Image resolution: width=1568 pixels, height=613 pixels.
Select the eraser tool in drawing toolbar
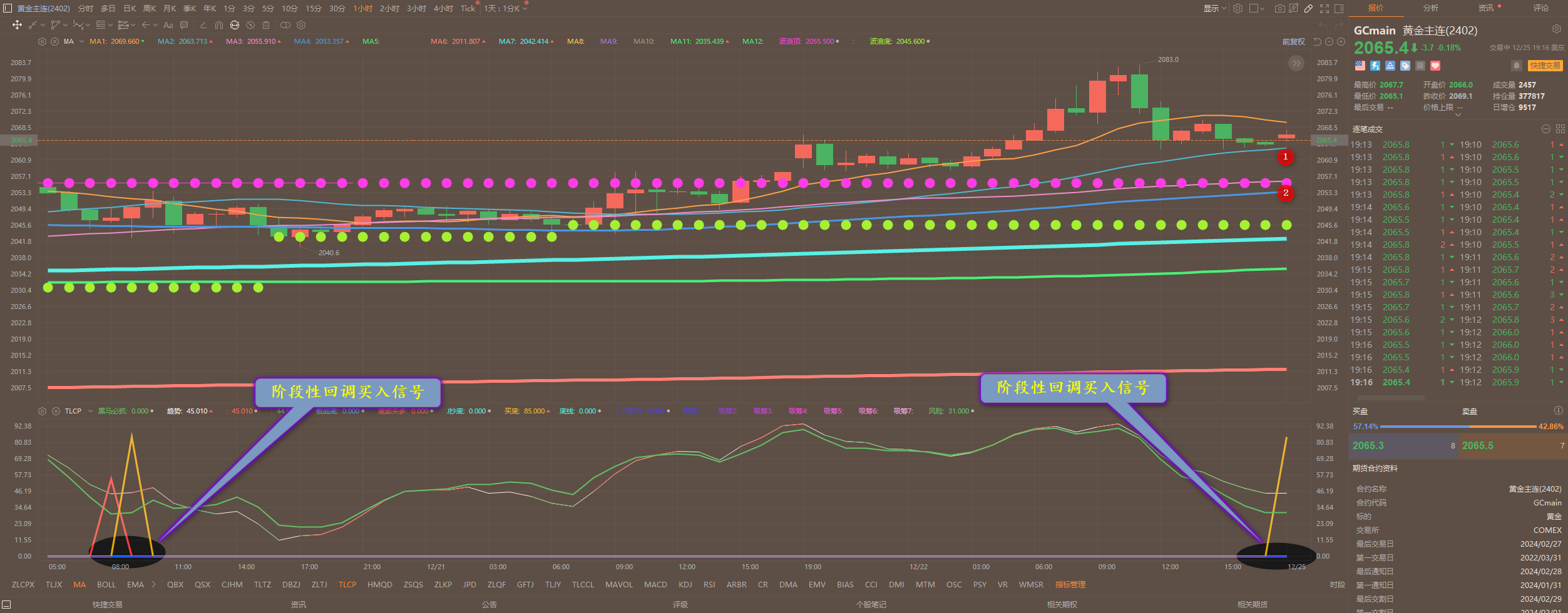203,25
